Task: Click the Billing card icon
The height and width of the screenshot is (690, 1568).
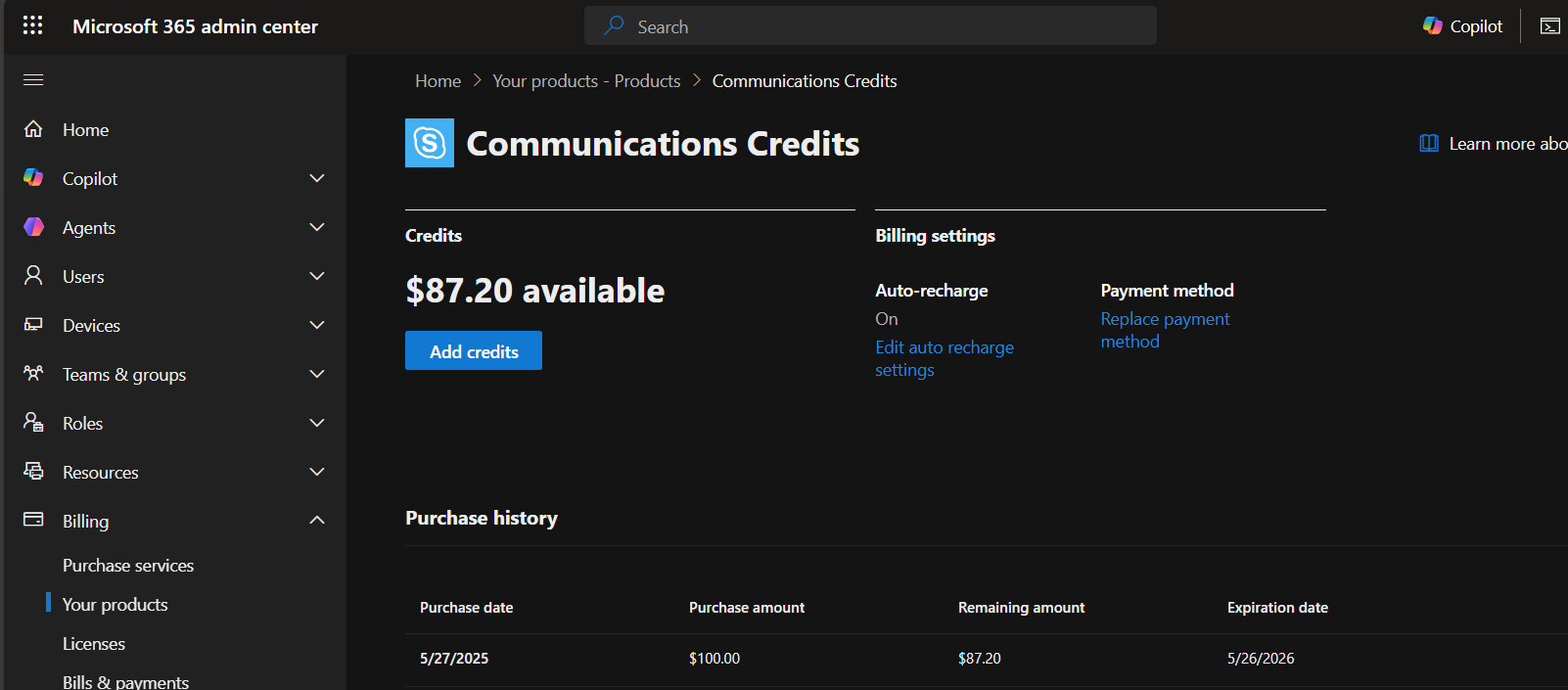Action: [33, 520]
